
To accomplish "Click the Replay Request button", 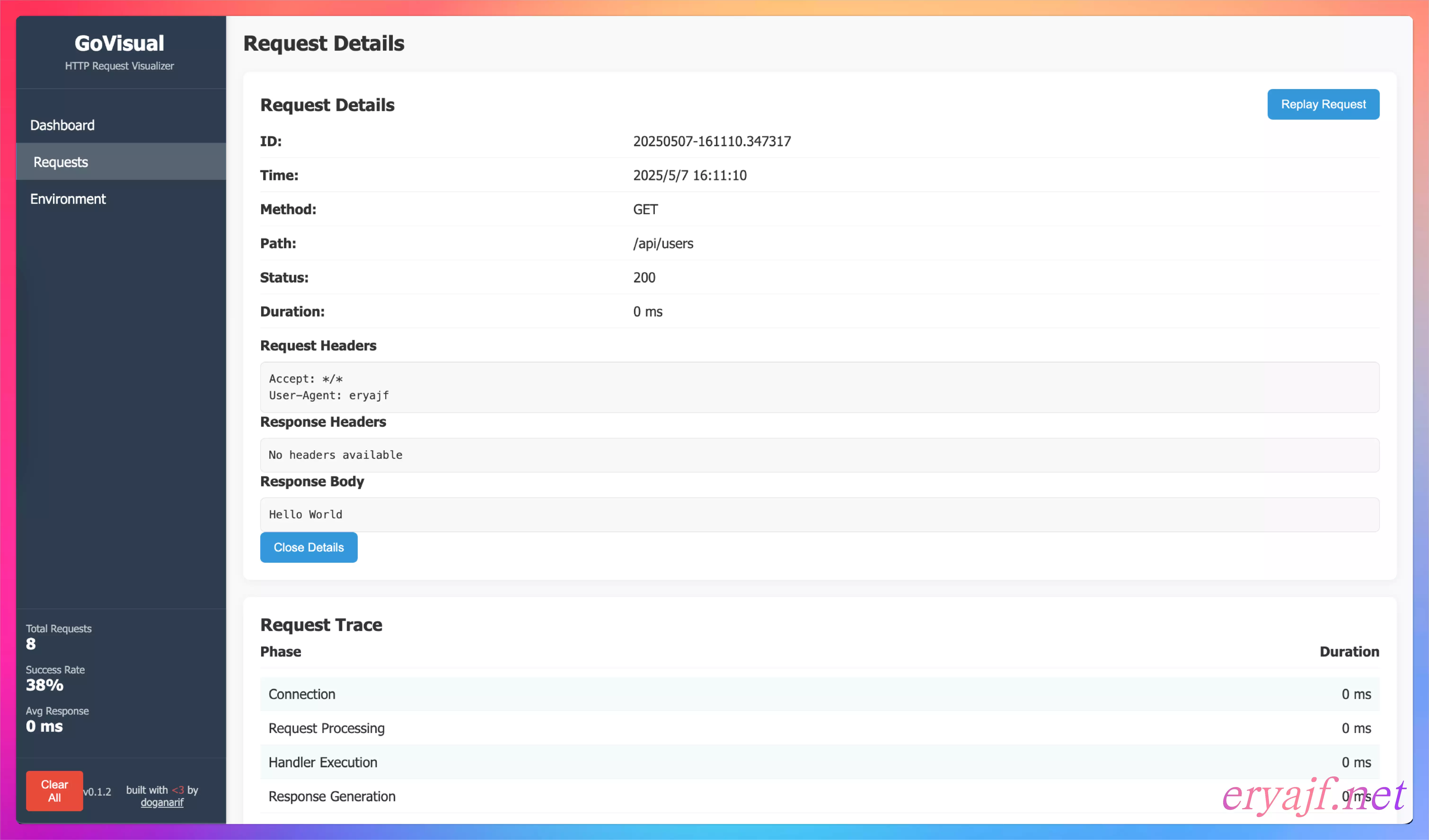I will point(1323,104).
